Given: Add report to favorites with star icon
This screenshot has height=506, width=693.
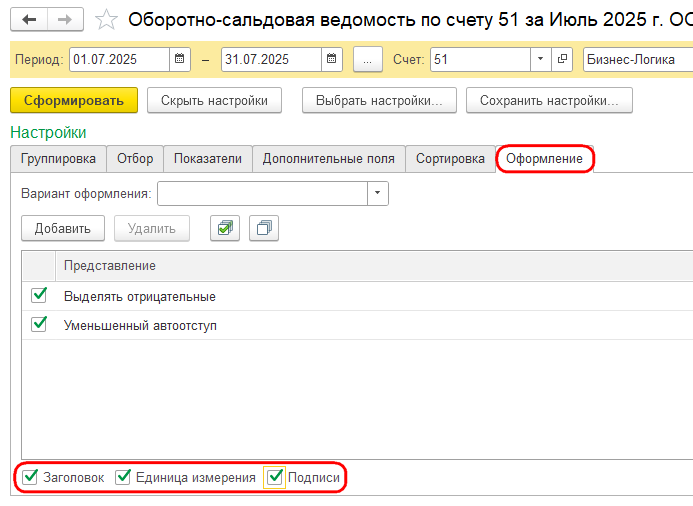Looking at the screenshot, I should coord(106,20).
